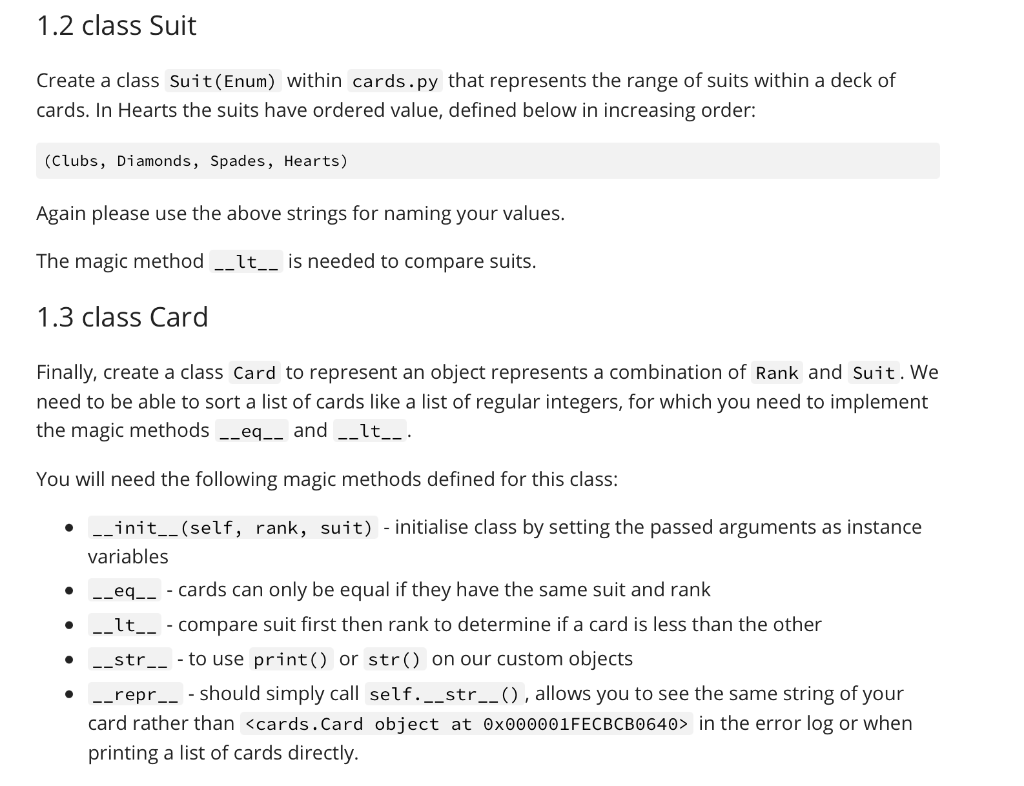Click the __lt__ bullet item code
Image resolution: width=1024 pixels, height=786 pixels.
124,625
